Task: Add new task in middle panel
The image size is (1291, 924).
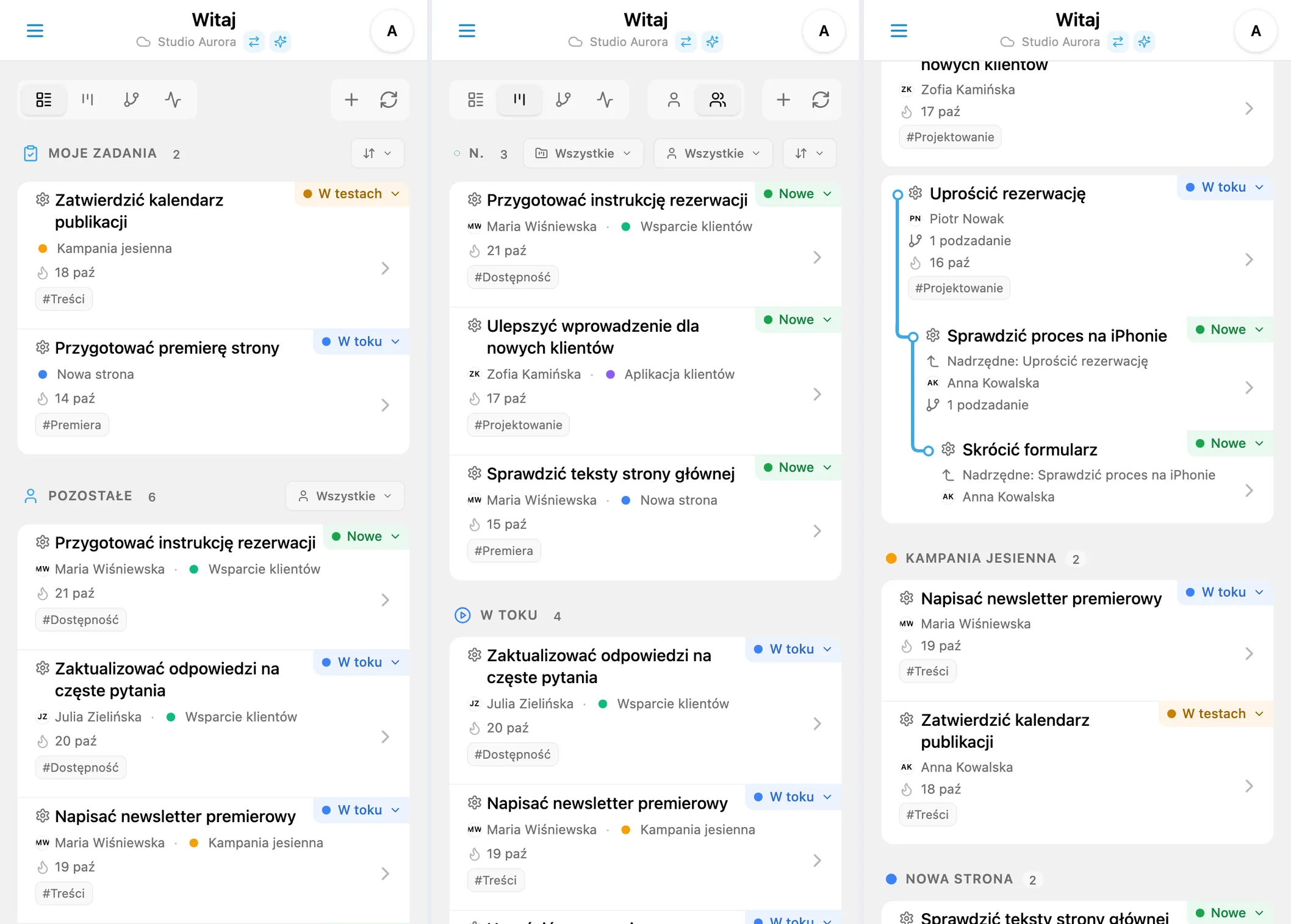Action: tap(783, 99)
